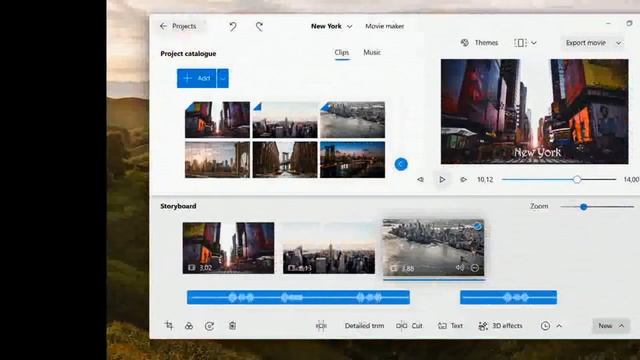Open 3D effects
The width and height of the screenshot is (640, 360).
click(x=500, y=326)
